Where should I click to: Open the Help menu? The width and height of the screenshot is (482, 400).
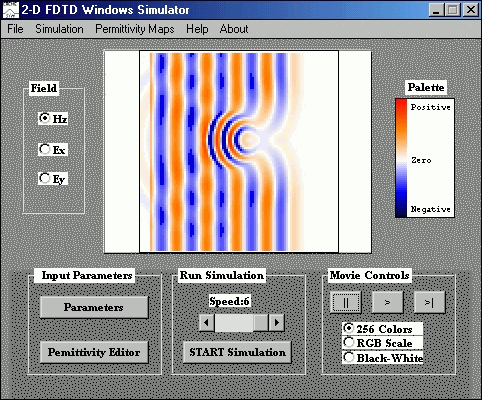(197, 29)
